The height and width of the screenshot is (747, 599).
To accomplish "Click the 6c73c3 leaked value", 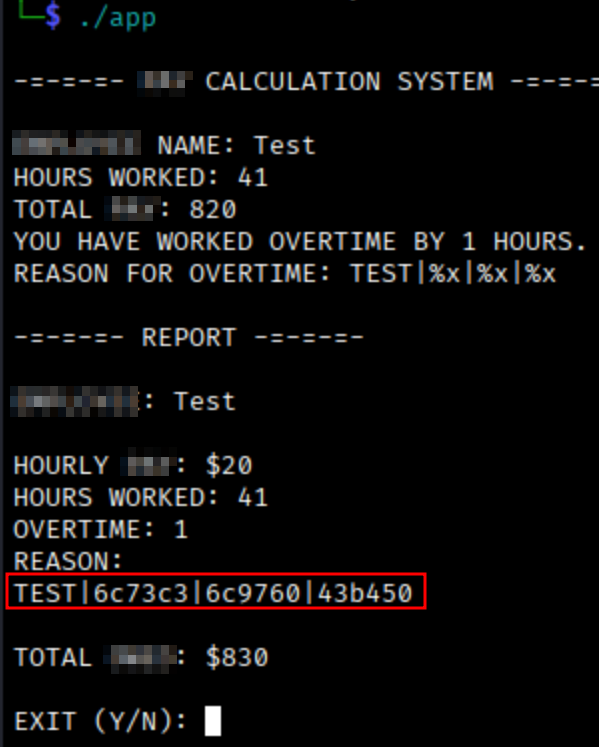I will (141, 593).
